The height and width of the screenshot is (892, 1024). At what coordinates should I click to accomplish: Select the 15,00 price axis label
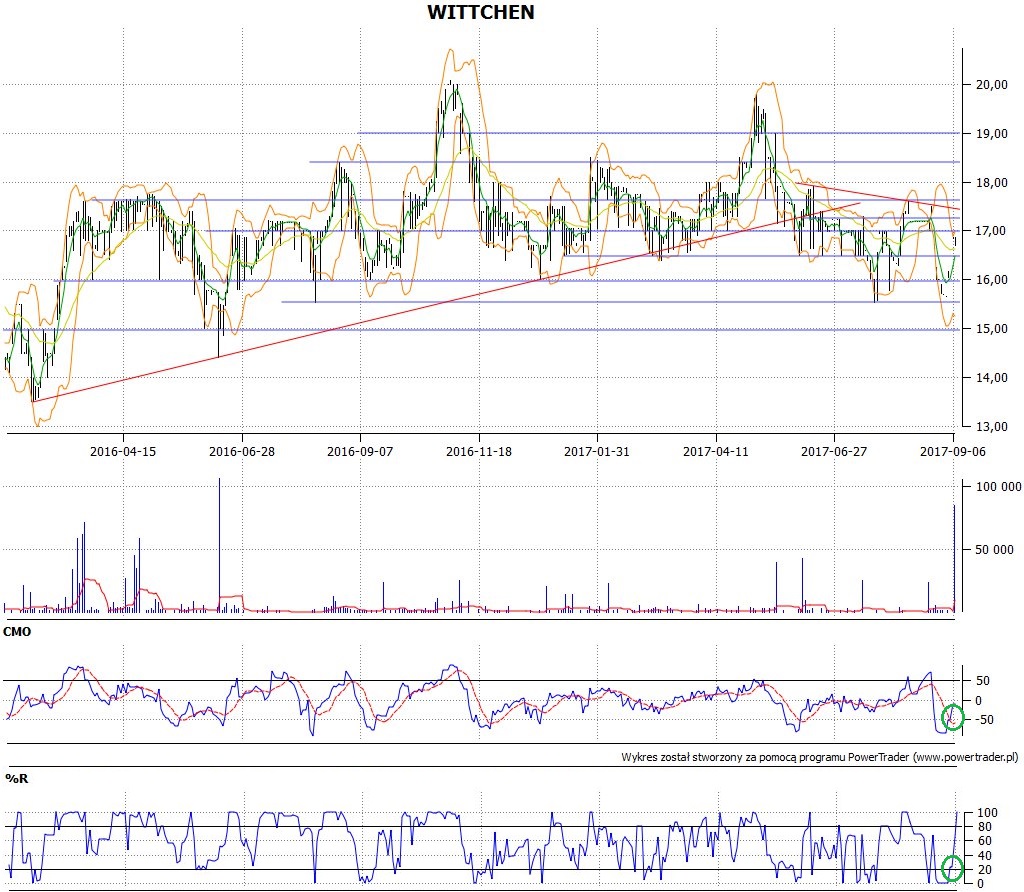991,328
